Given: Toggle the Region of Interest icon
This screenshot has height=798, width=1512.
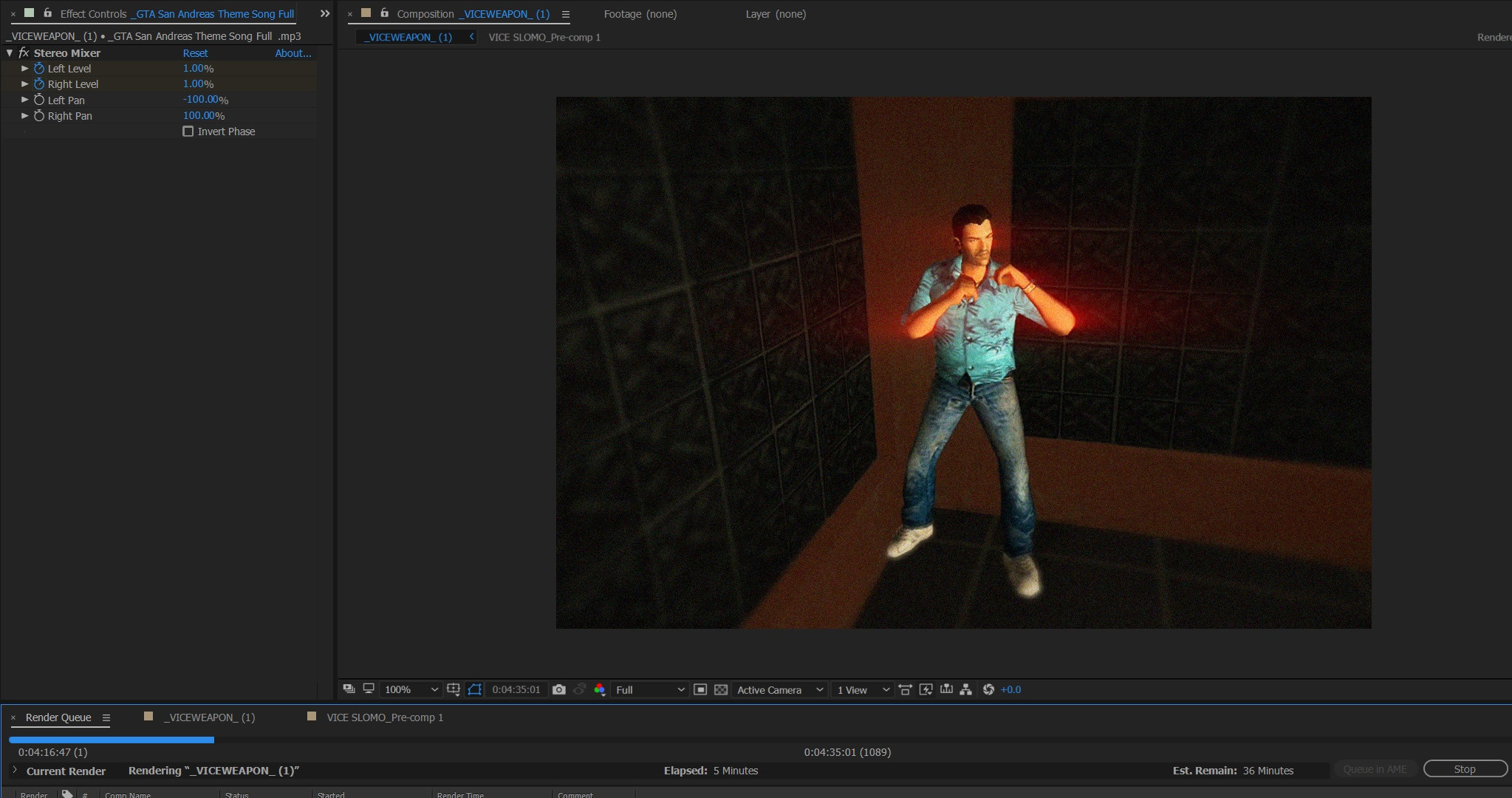Looking at the screenshot, I should point(700,689).
